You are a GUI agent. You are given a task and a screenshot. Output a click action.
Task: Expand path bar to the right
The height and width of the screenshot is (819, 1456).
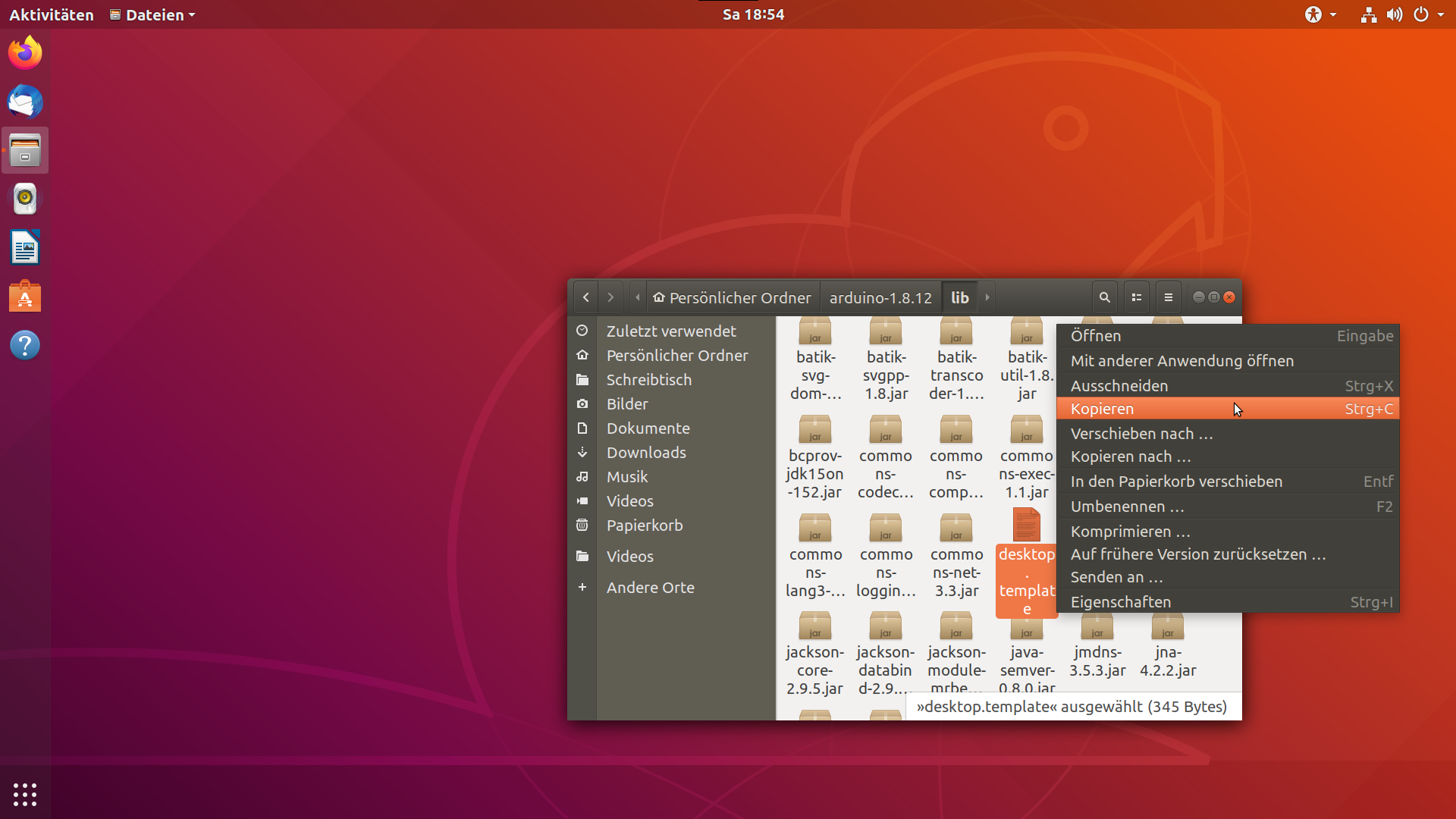(x=987, y=297)
